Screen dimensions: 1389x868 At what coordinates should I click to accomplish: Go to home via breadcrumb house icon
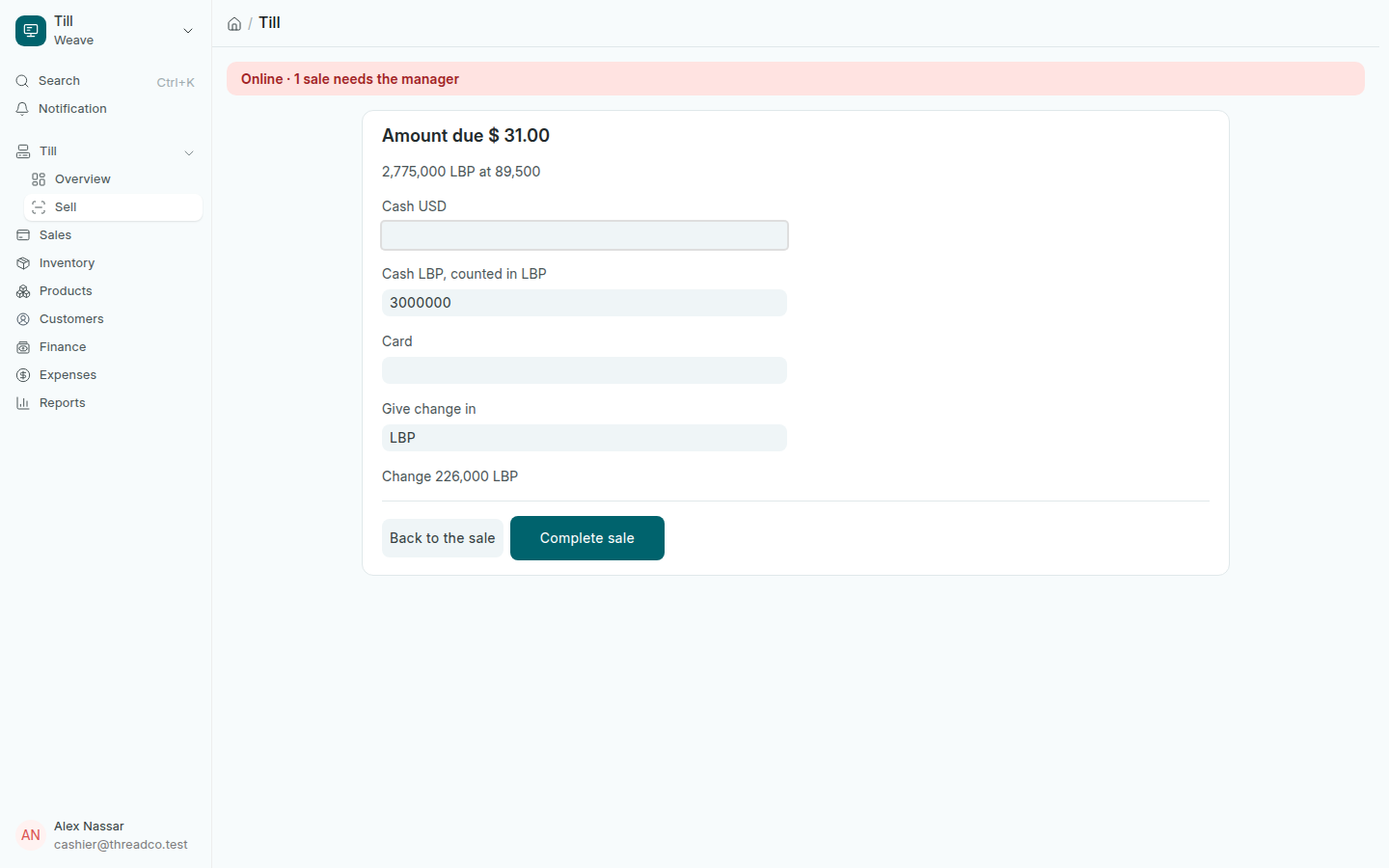pyautogui.click(x=234, y=24)
